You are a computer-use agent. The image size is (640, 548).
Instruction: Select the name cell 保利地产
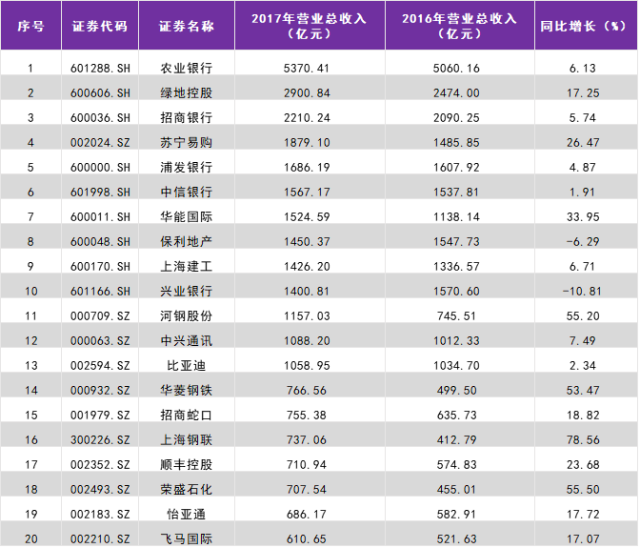click(187, 242)
